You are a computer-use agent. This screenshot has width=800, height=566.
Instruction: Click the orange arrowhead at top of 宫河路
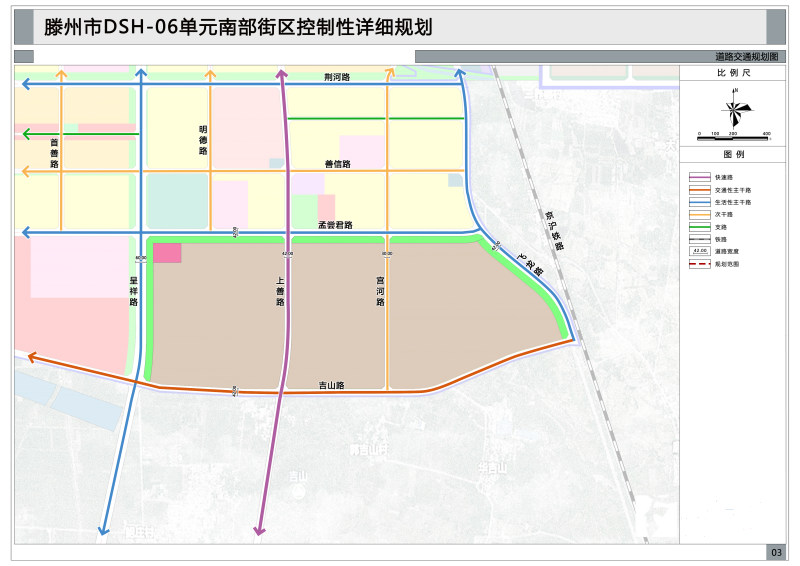(x=389, y=72)
